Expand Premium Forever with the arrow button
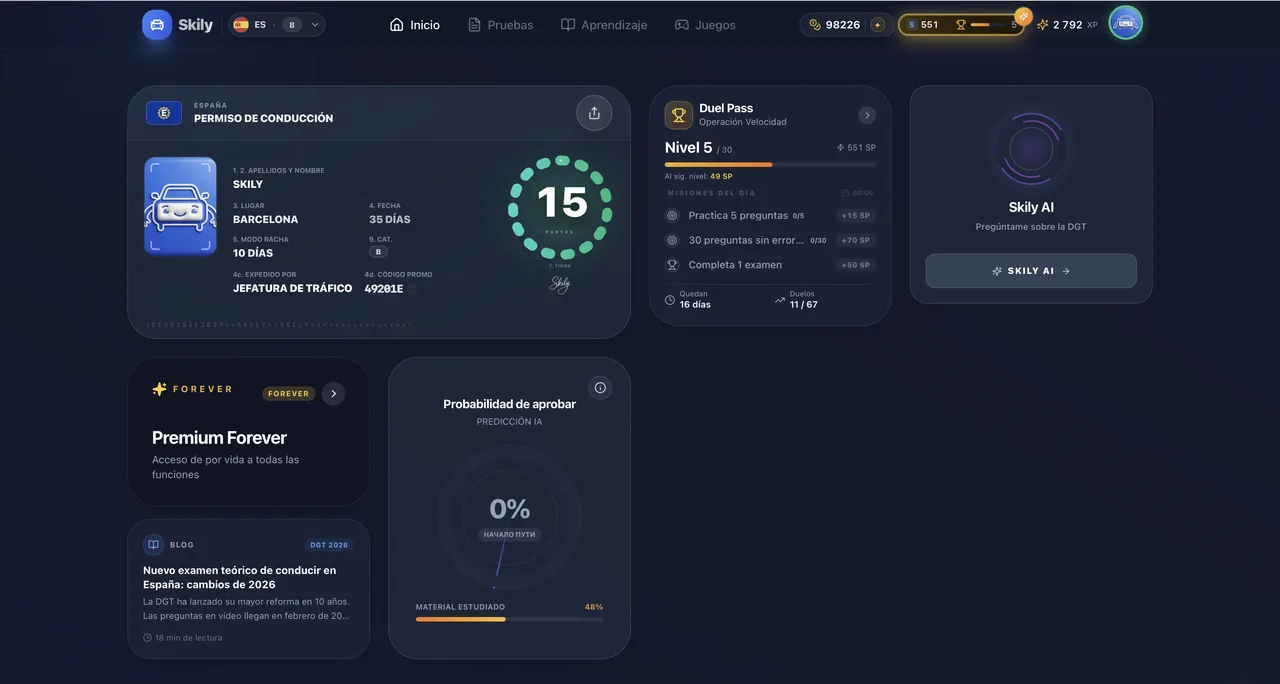The image size is (1280, 684). 334,393
